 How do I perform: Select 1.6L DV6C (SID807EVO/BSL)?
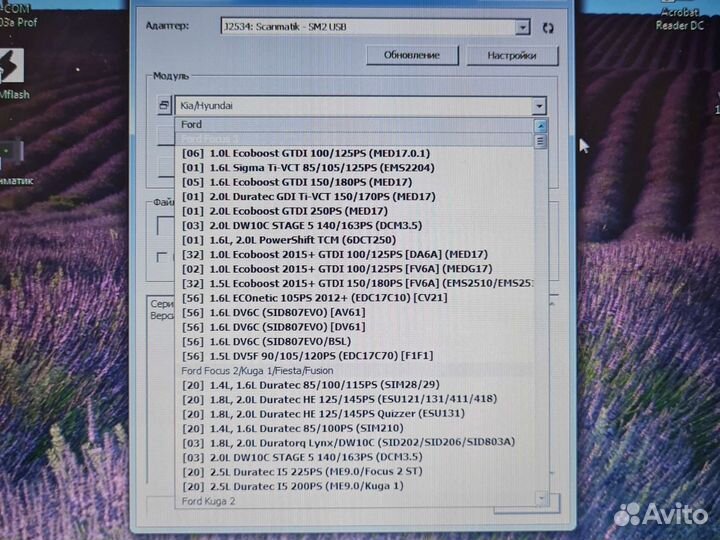tap(354, 342)
